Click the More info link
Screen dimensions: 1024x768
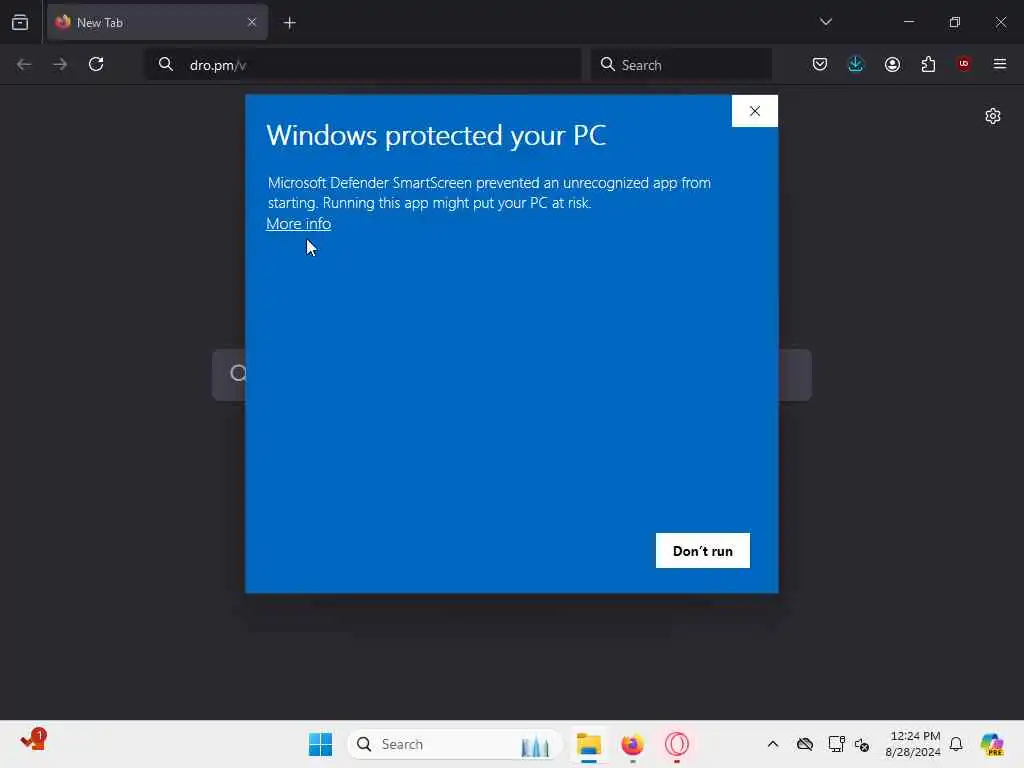click(298, 223)
